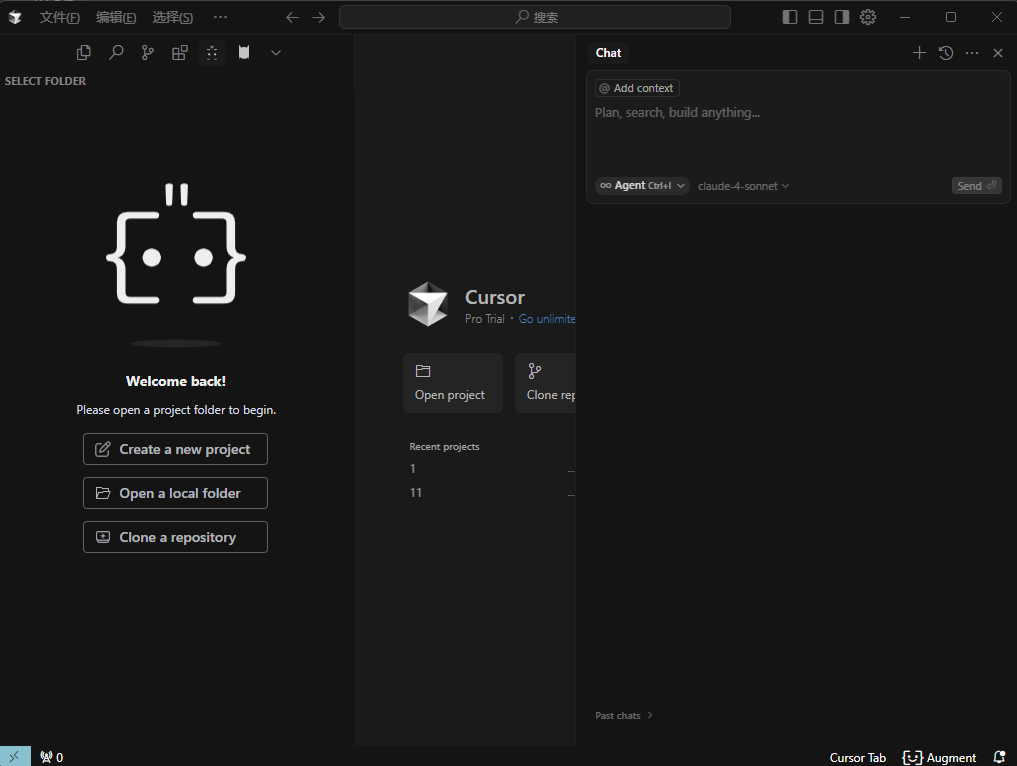
Task: Open the Source Control branch icon
Action: pos(148,53)
